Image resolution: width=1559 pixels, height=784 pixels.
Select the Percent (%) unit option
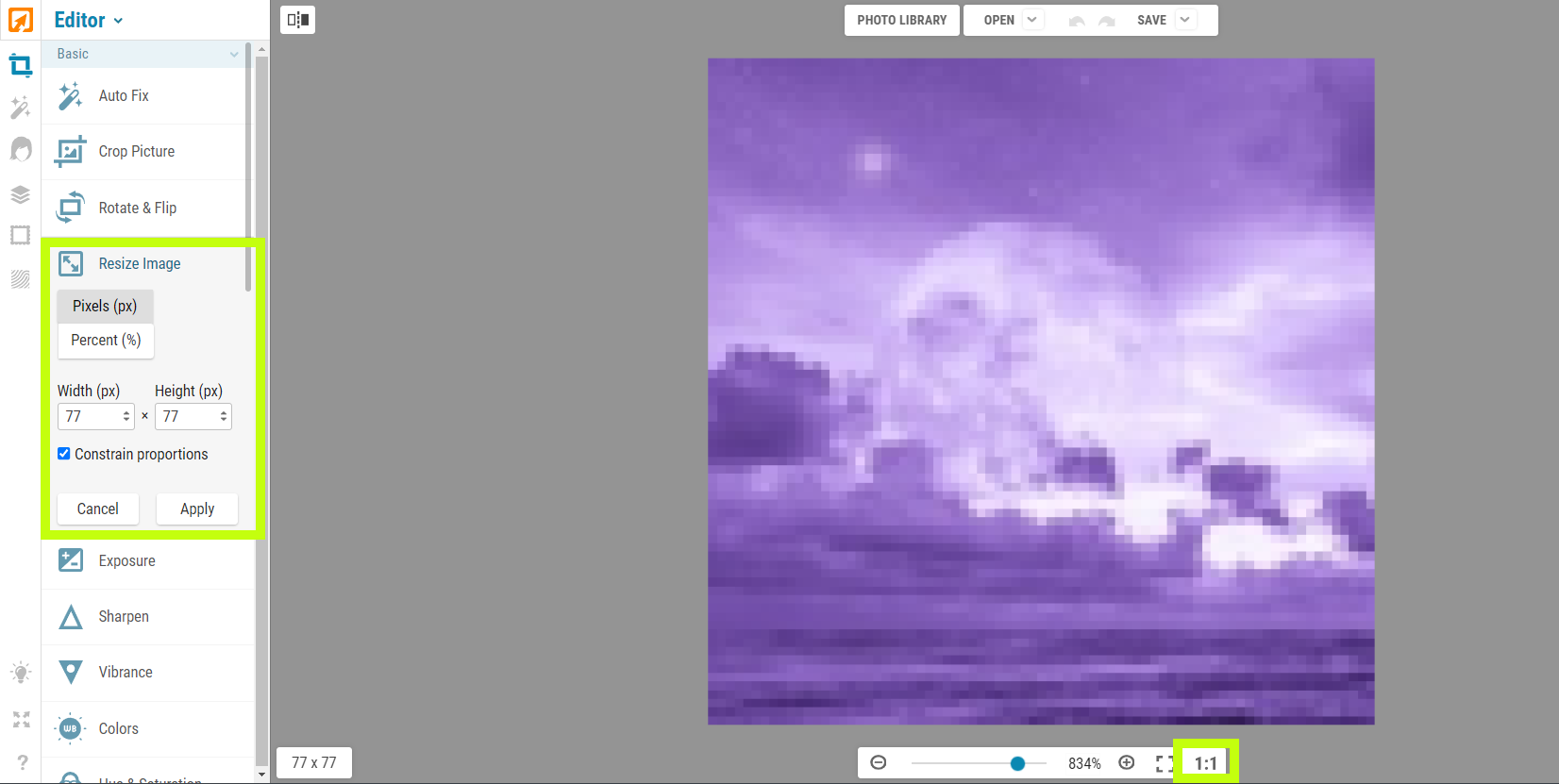(x=106, y=341)
